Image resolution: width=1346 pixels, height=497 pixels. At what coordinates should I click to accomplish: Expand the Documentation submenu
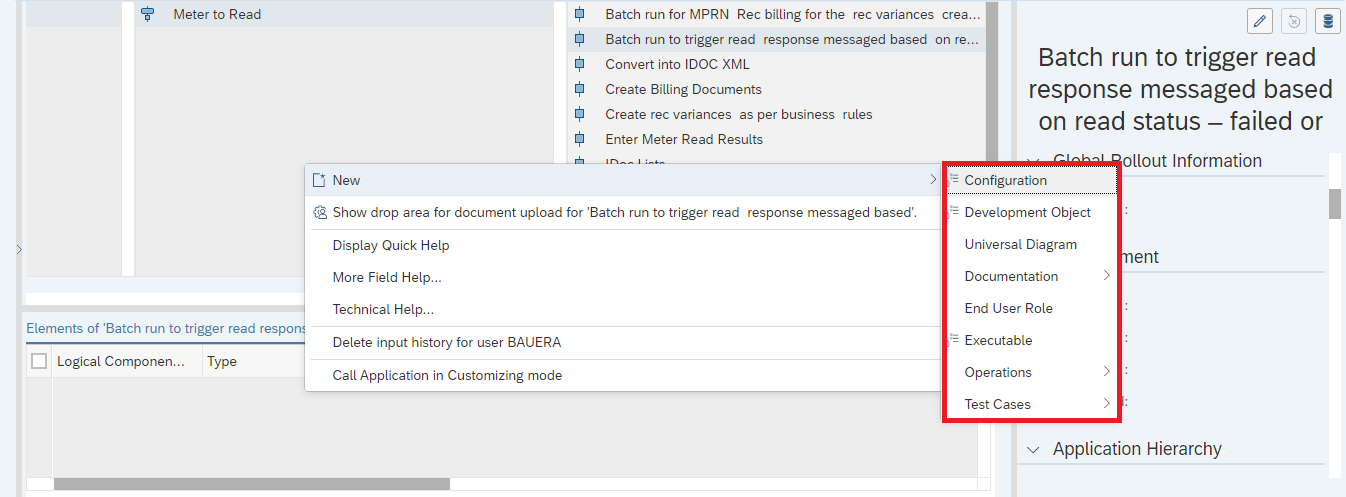[x=1106, y=276]
